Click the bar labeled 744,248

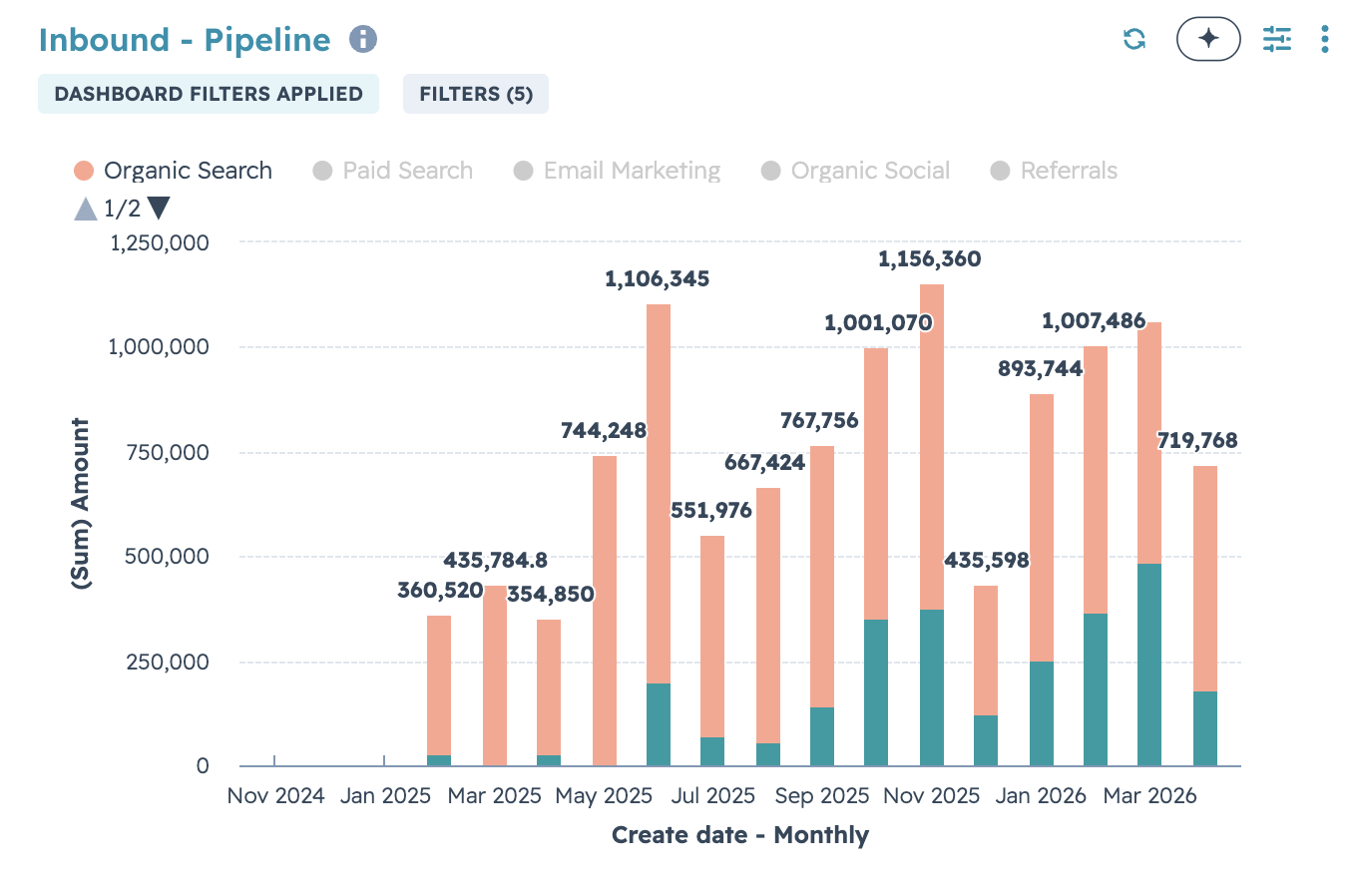coord(605,611)
